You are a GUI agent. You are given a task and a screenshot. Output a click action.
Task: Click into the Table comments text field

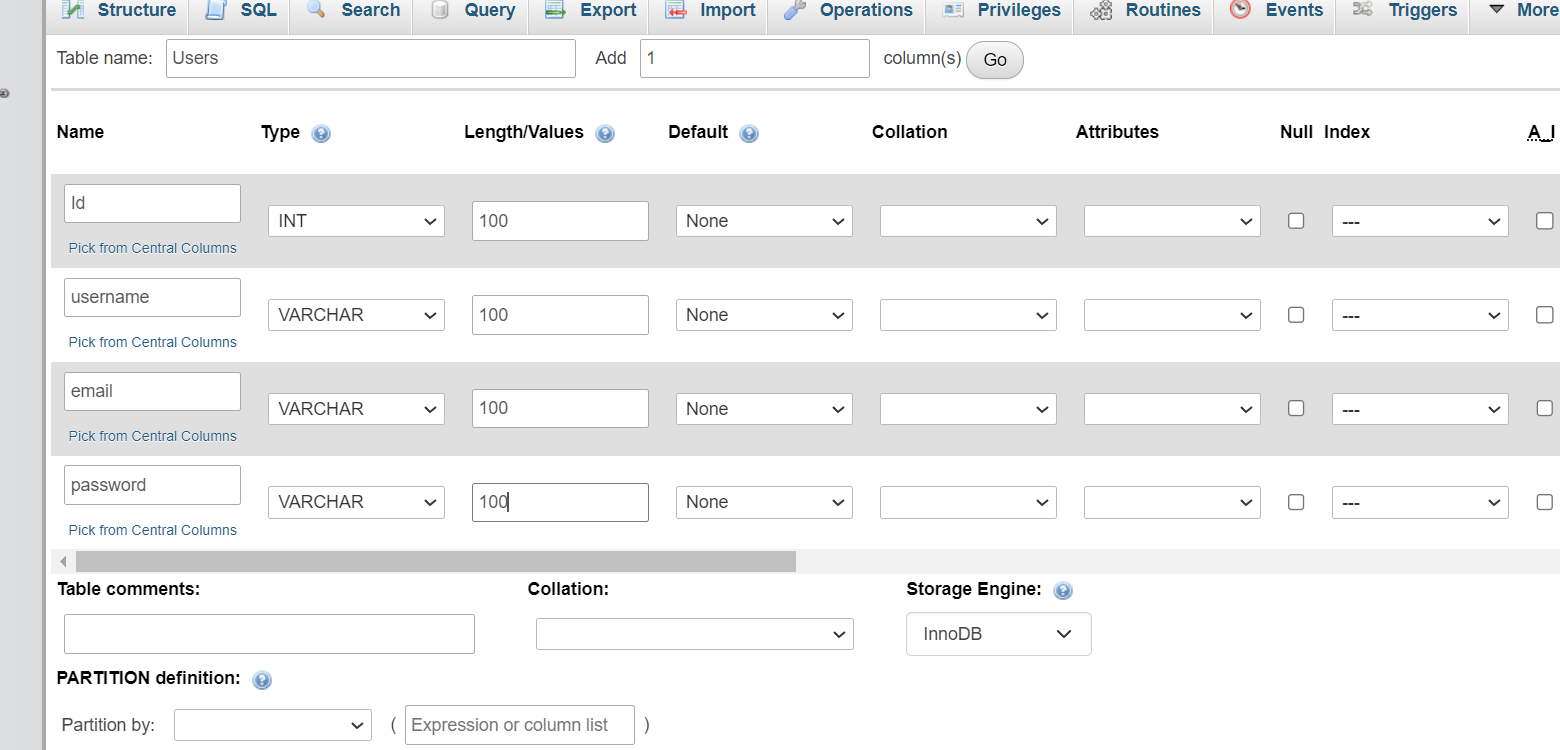pos(269,634)
